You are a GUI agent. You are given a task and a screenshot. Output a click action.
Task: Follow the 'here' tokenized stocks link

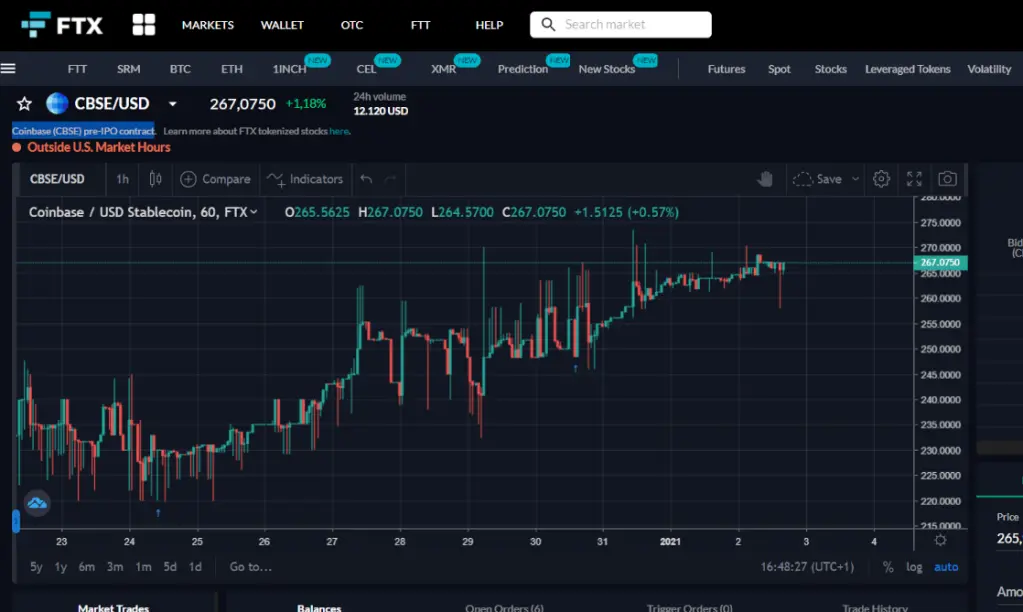(x=339, y=131)
